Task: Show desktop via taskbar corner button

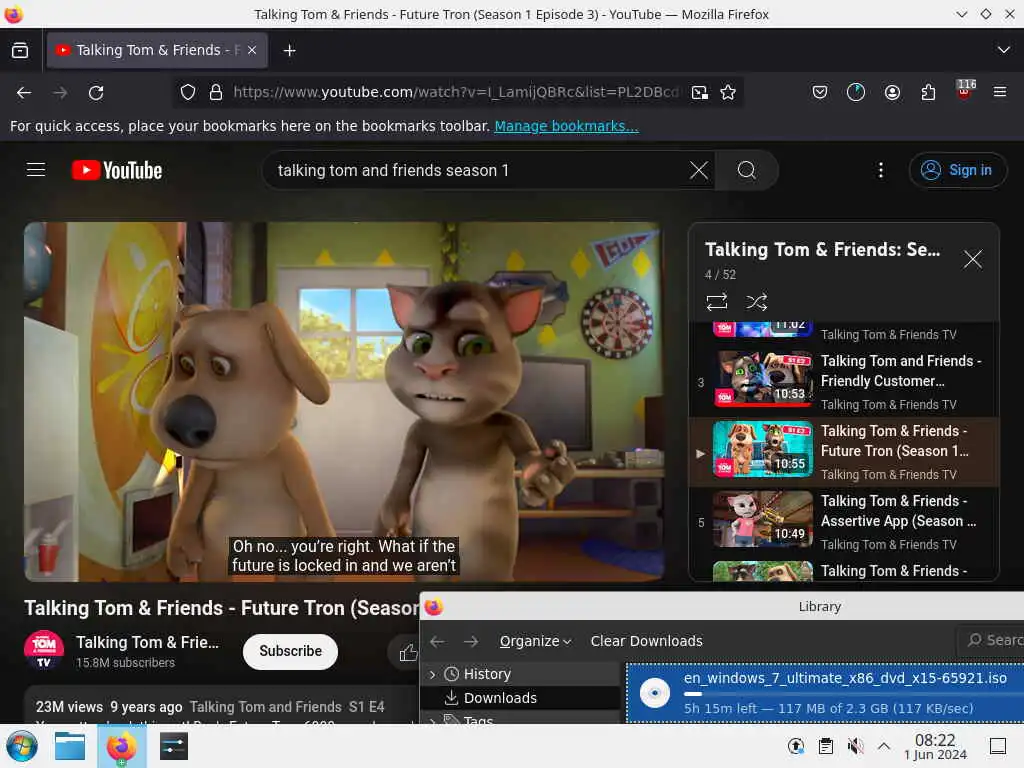Action: (x=998, y=746)
